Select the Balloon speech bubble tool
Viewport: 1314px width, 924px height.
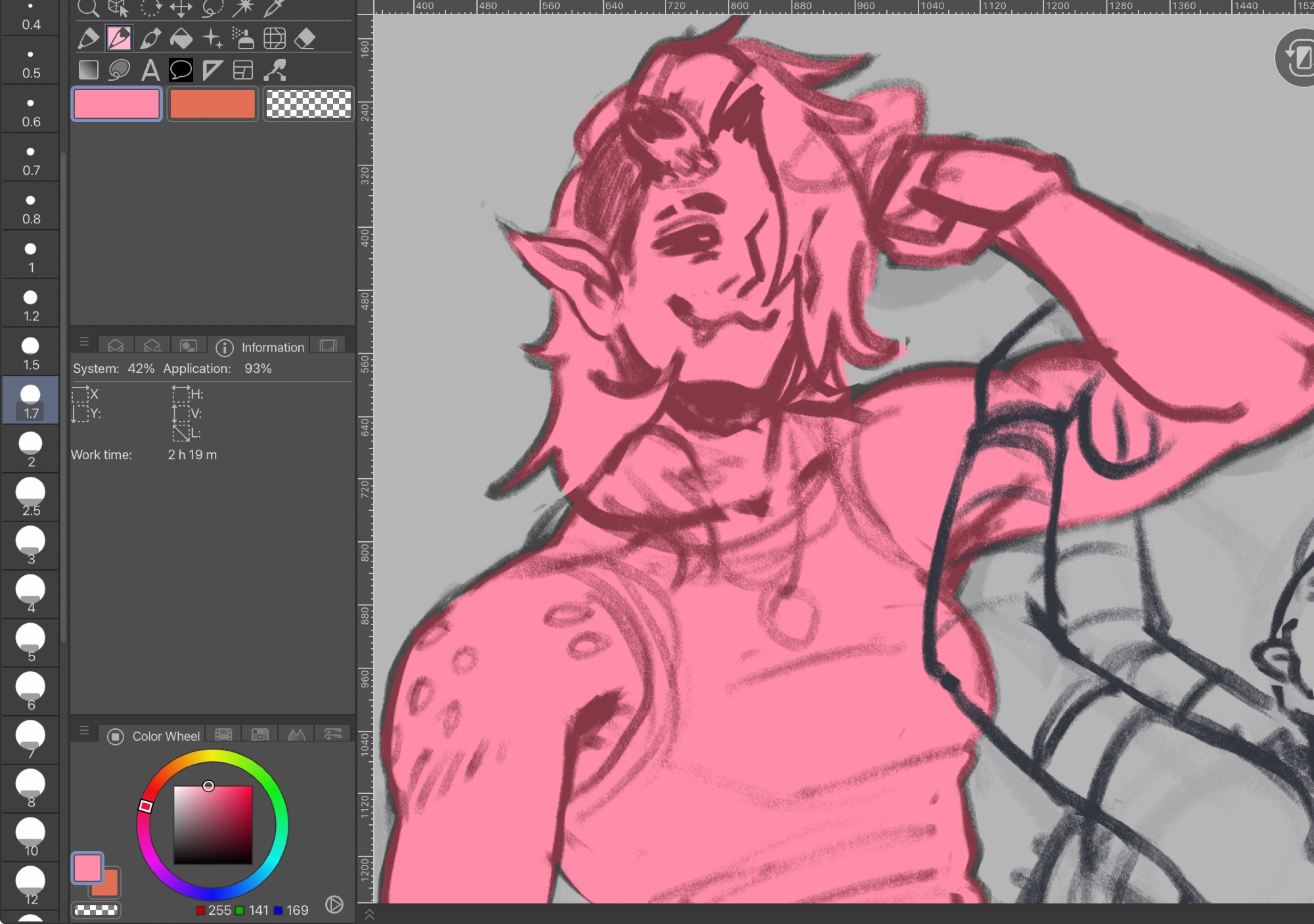[x=181, y=70]
